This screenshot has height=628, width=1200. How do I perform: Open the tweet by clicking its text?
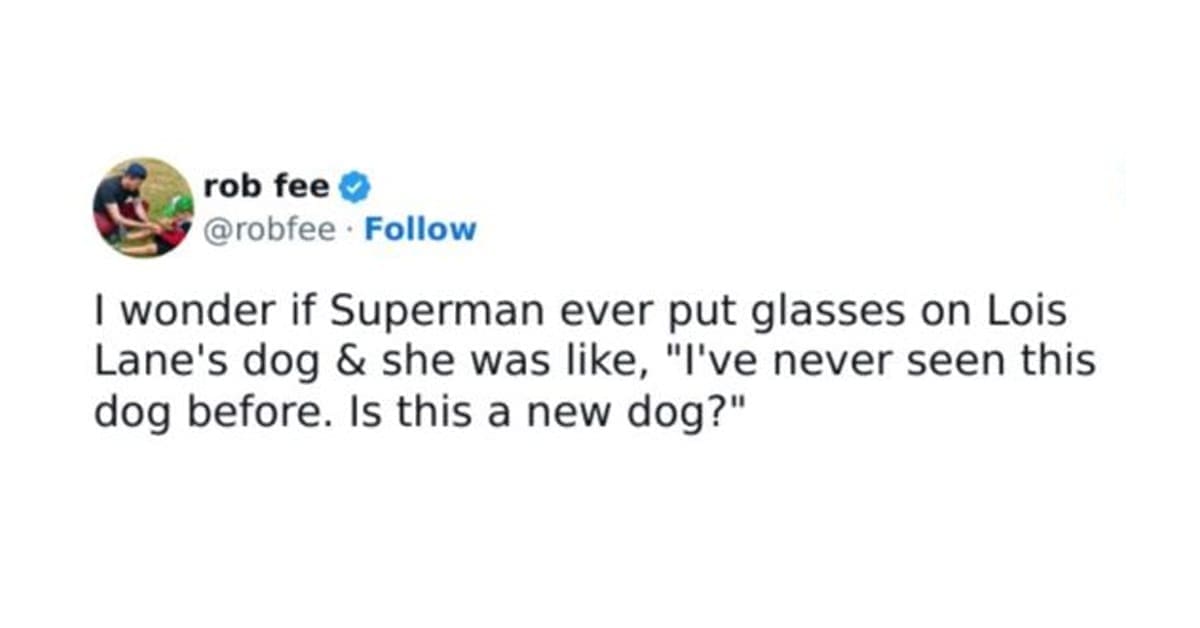point(580,360)
